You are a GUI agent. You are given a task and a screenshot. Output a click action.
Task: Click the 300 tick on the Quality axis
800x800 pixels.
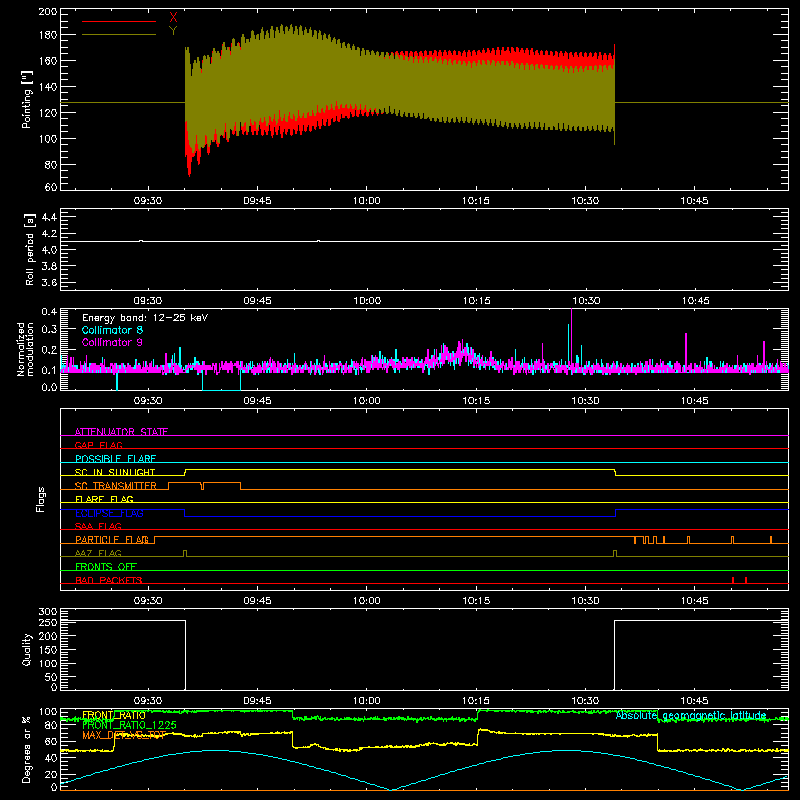48,612
